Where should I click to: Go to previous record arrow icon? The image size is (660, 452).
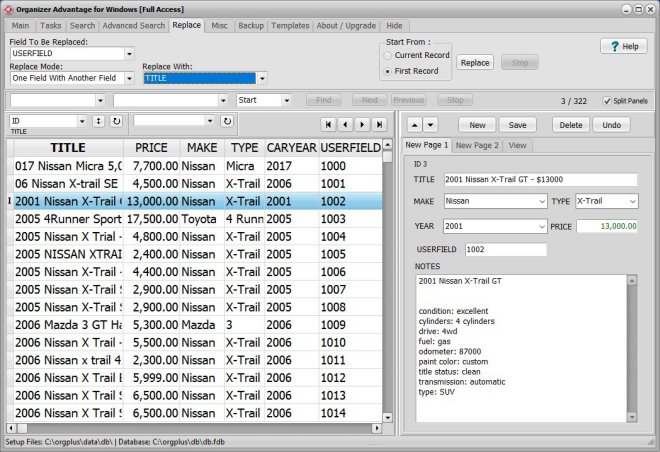(x=345, y=124)
